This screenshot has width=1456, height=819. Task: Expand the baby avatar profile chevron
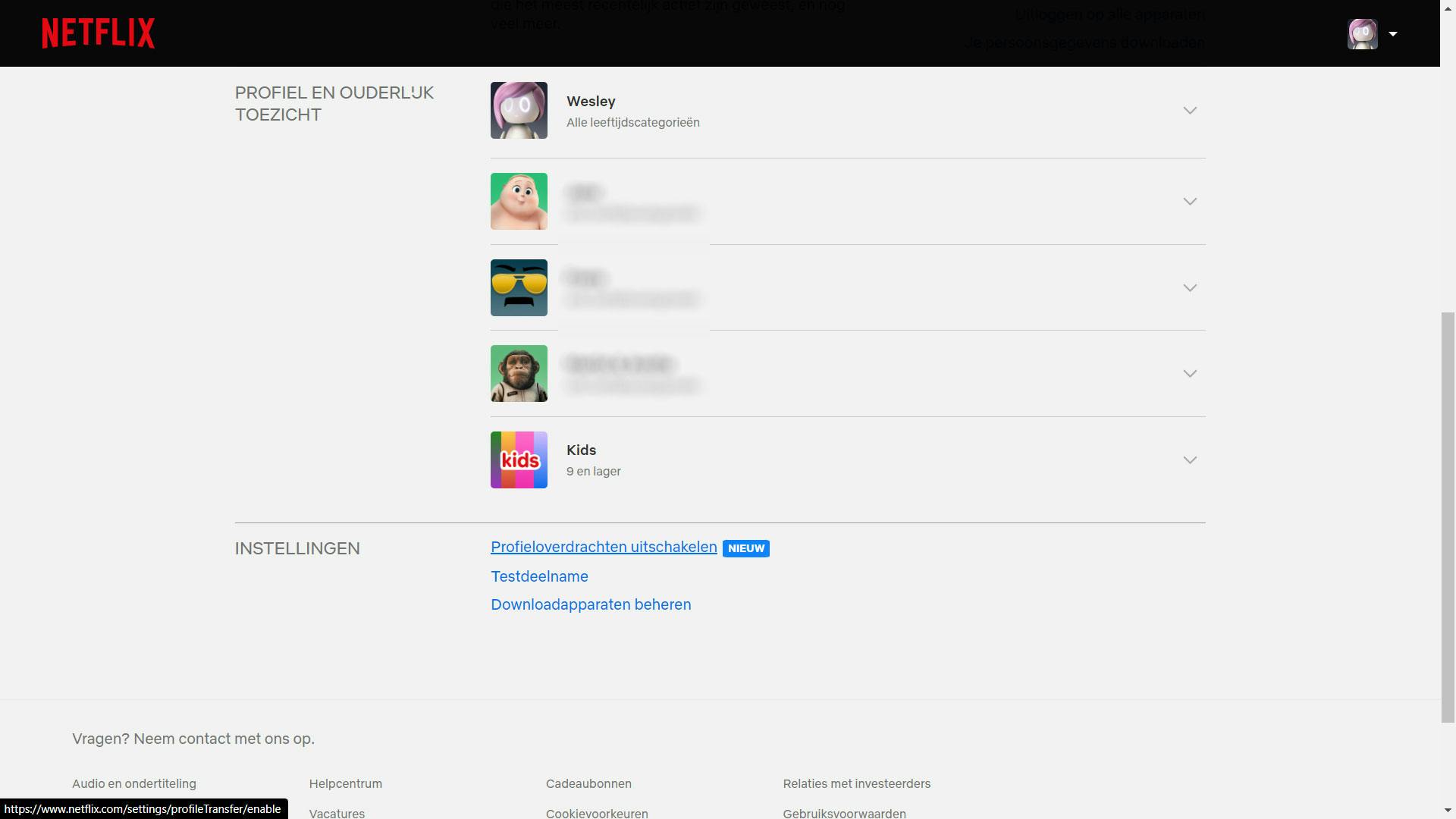click(x=1189, y=202)
